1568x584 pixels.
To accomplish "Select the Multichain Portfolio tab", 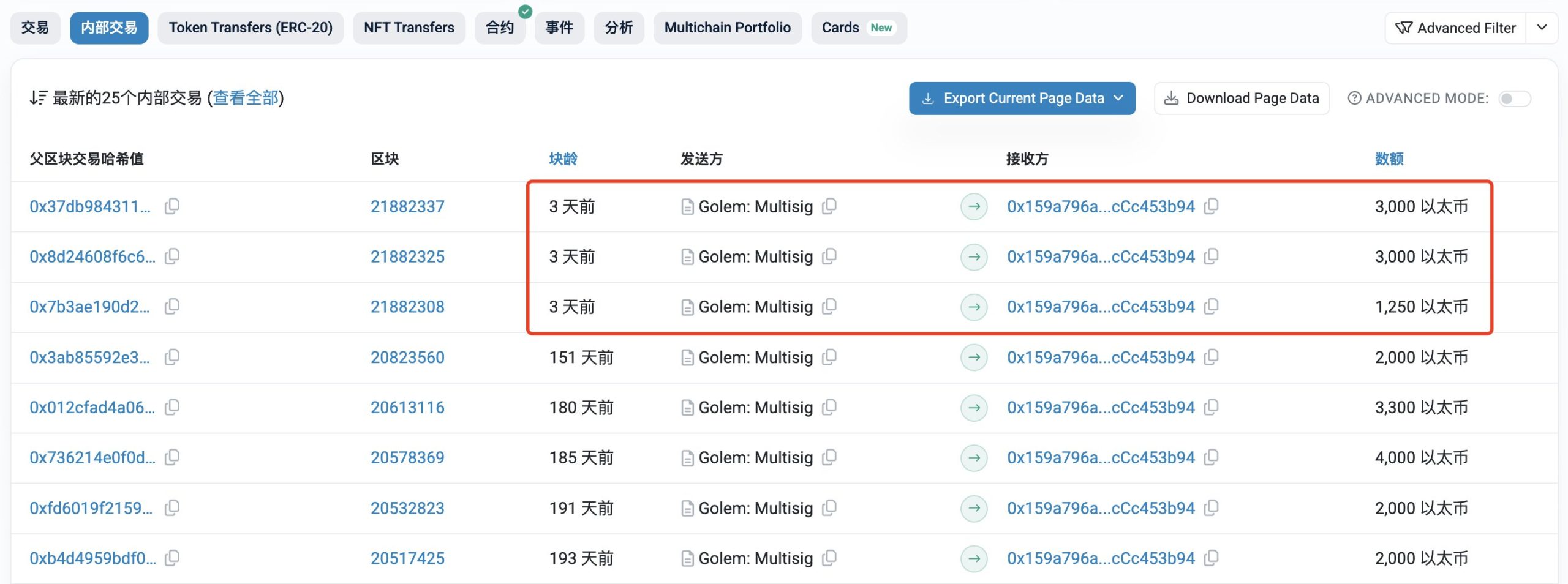I will click(x=727, y=28).
